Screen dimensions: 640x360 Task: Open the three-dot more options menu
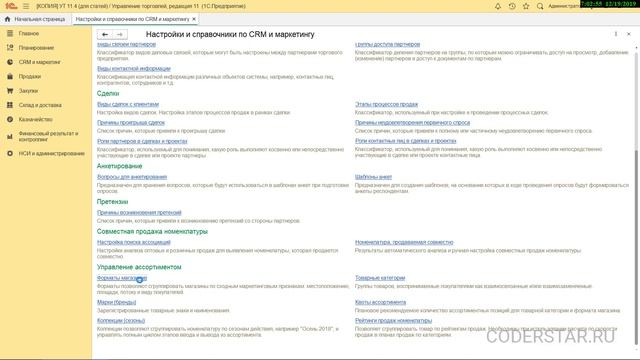pyautogui.click(x=616, y=34)
